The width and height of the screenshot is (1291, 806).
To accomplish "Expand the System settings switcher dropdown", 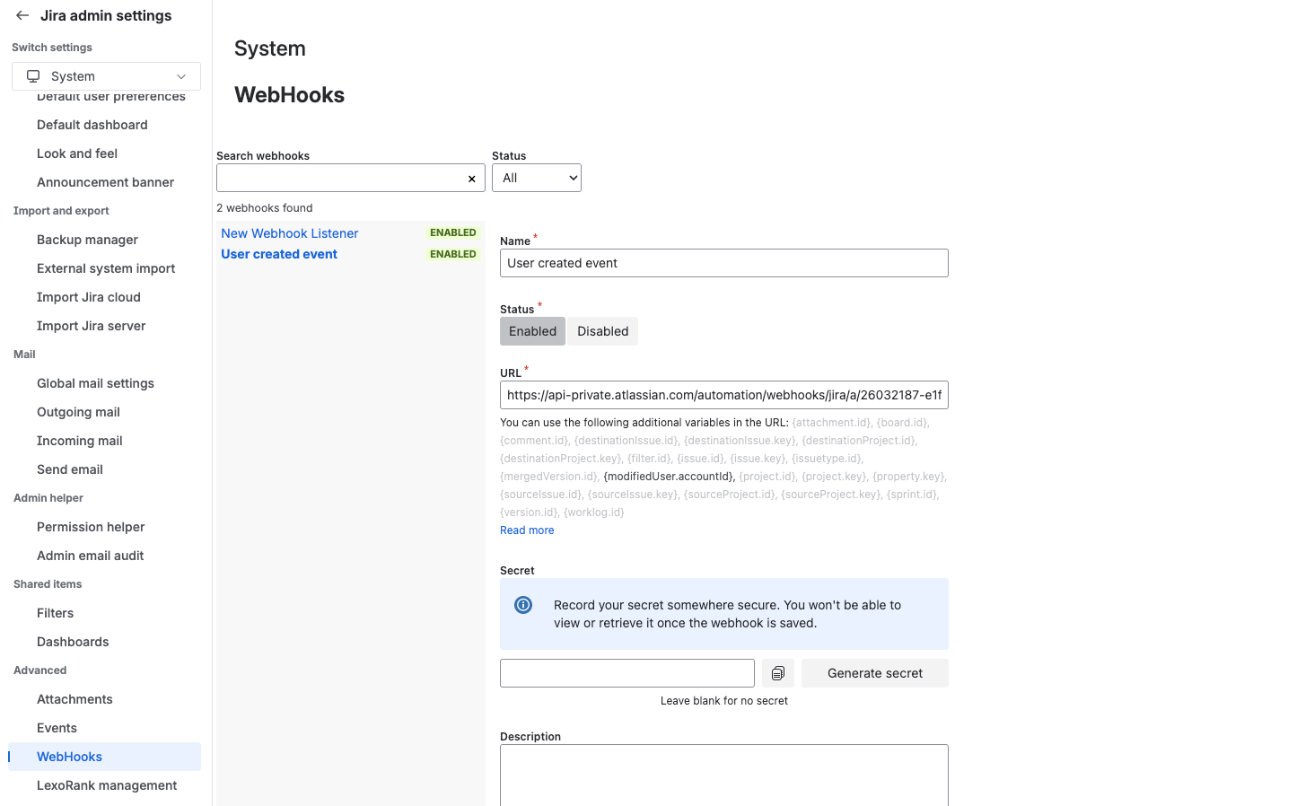I will (x=180, y=75).
